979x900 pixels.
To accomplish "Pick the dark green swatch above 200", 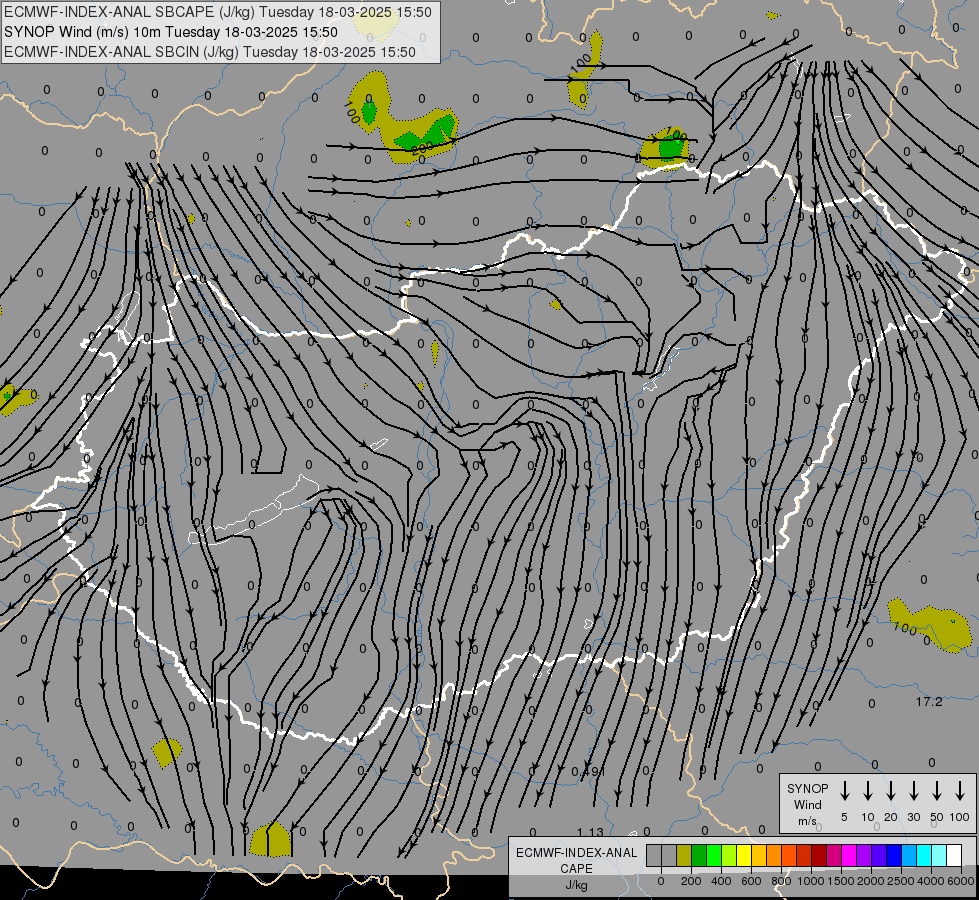I will click(x=699, y=855).
